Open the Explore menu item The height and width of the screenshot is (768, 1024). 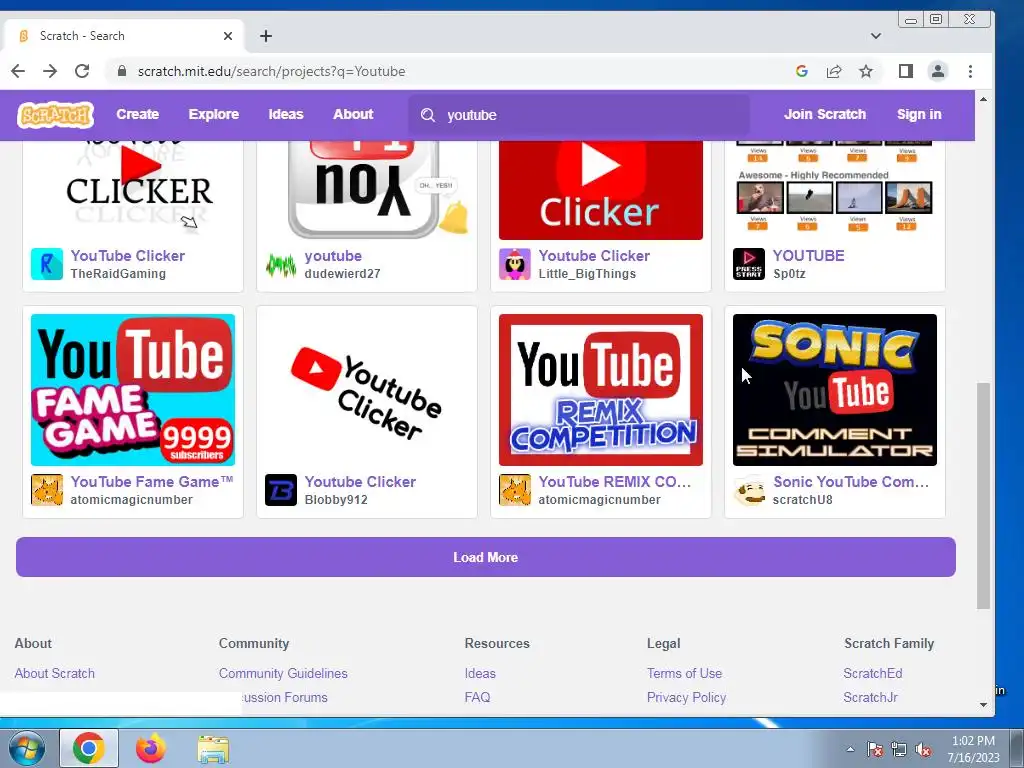(x=214, y=114)
